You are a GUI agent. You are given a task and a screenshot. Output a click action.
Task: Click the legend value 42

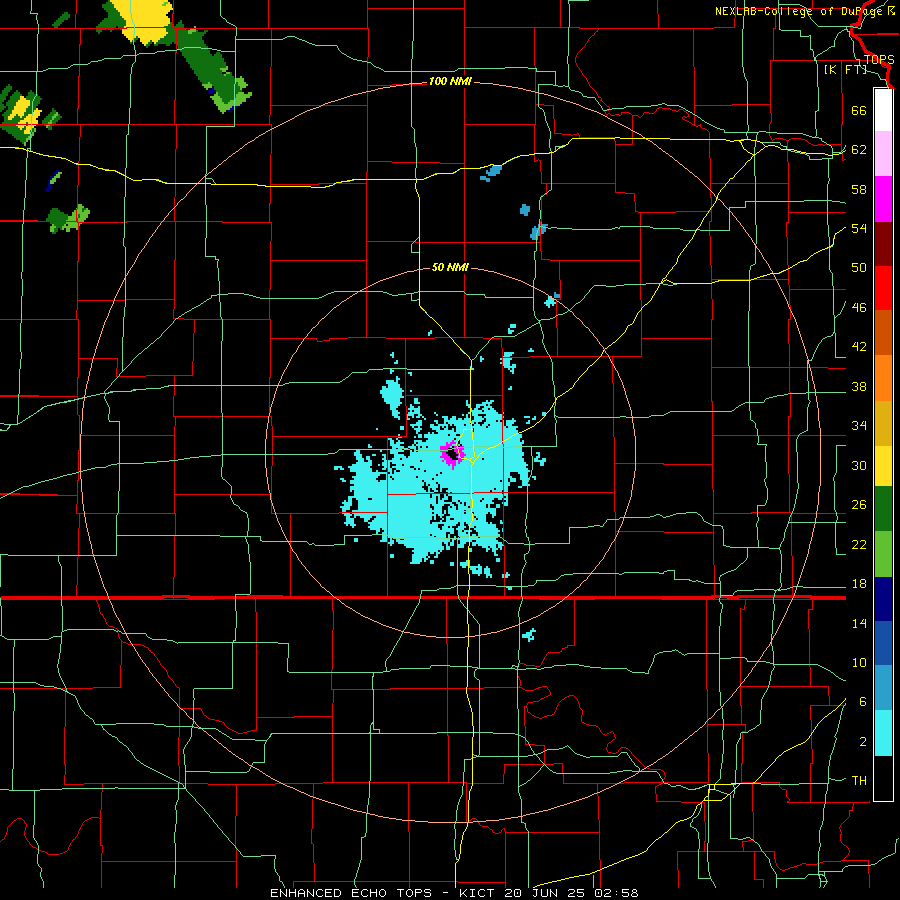(859, 347)
